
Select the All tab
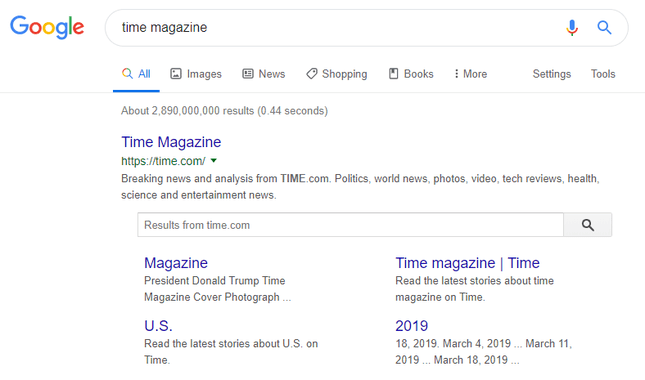(136, 74)
